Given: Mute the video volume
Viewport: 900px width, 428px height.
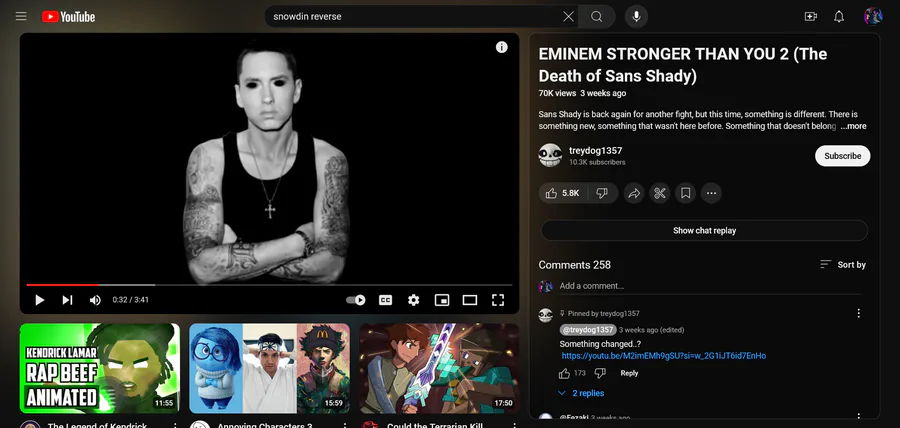Looking at the screenshot, I should 95,299.
